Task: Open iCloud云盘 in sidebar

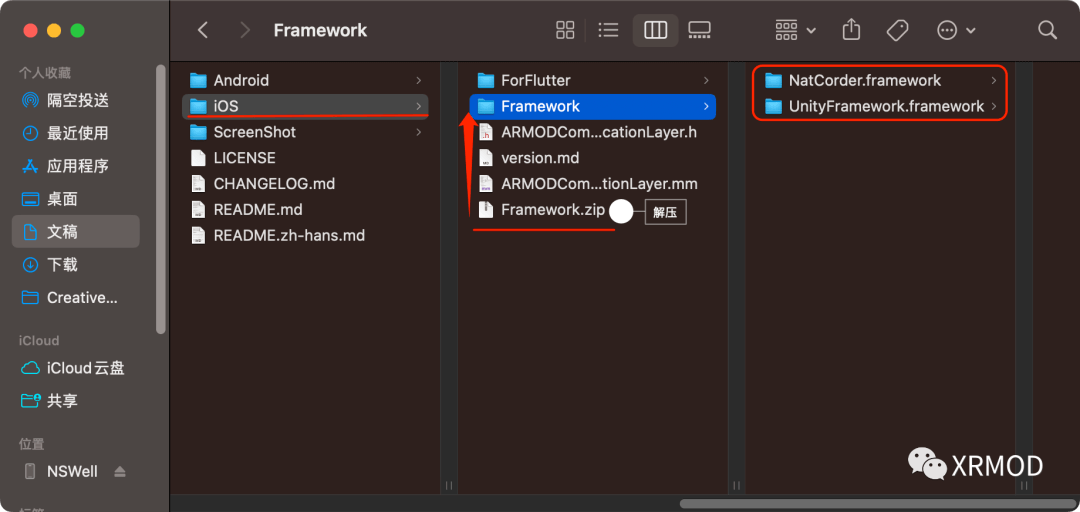Action: pos(76,368)
